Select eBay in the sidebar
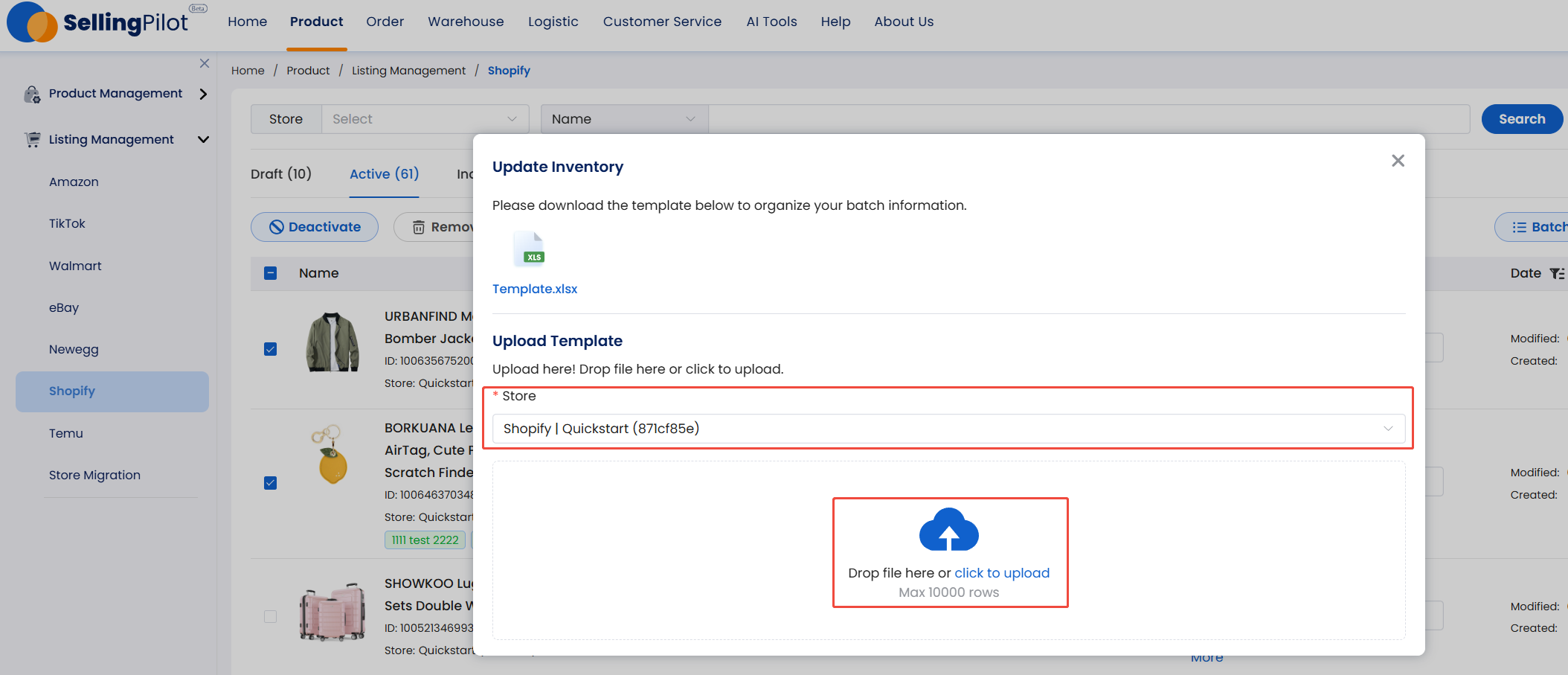 tap(64, 307)
